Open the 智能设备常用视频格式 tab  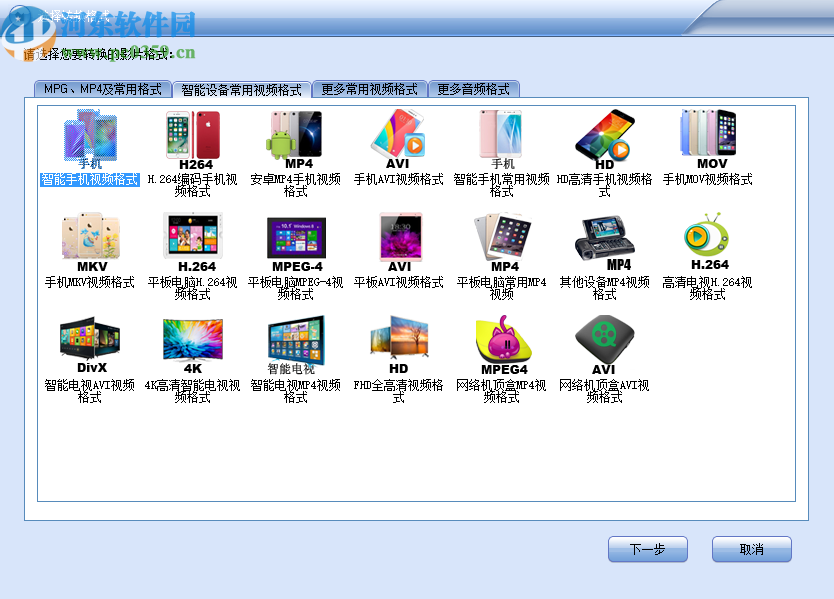(x=241, y=89)
